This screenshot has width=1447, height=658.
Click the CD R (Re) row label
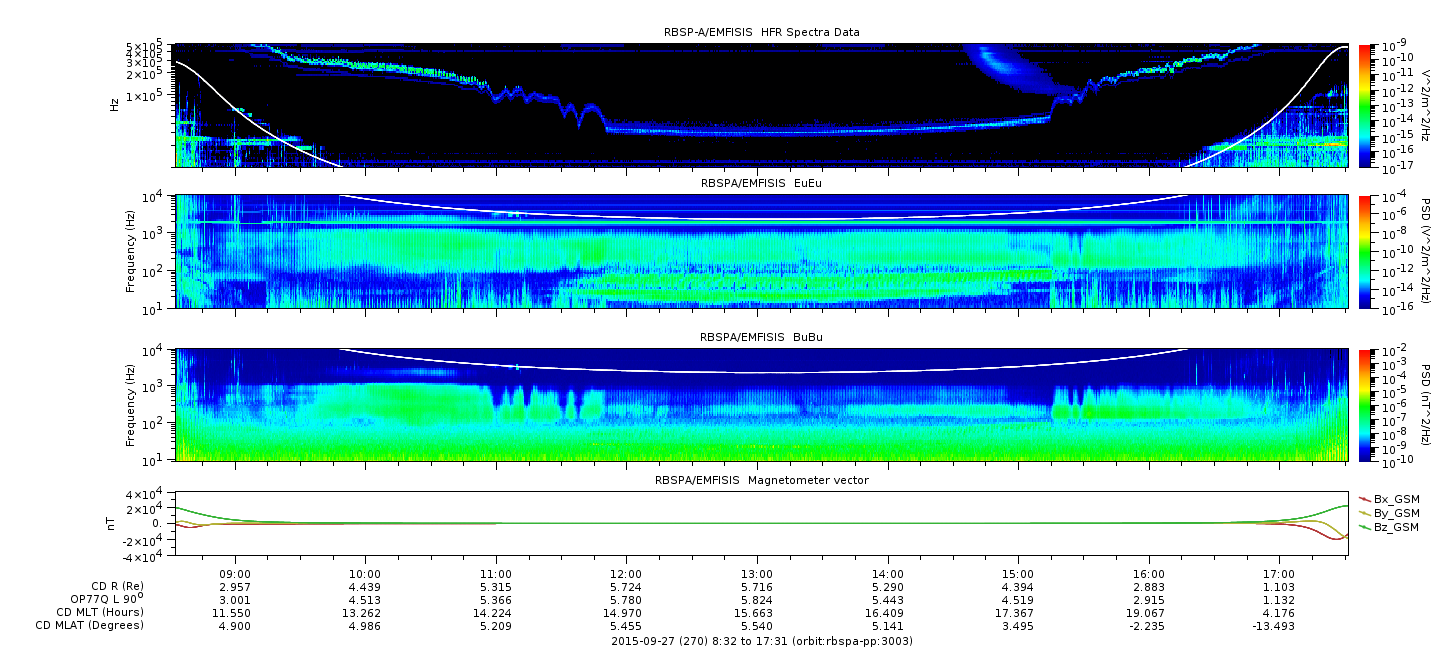pos(111,587)
